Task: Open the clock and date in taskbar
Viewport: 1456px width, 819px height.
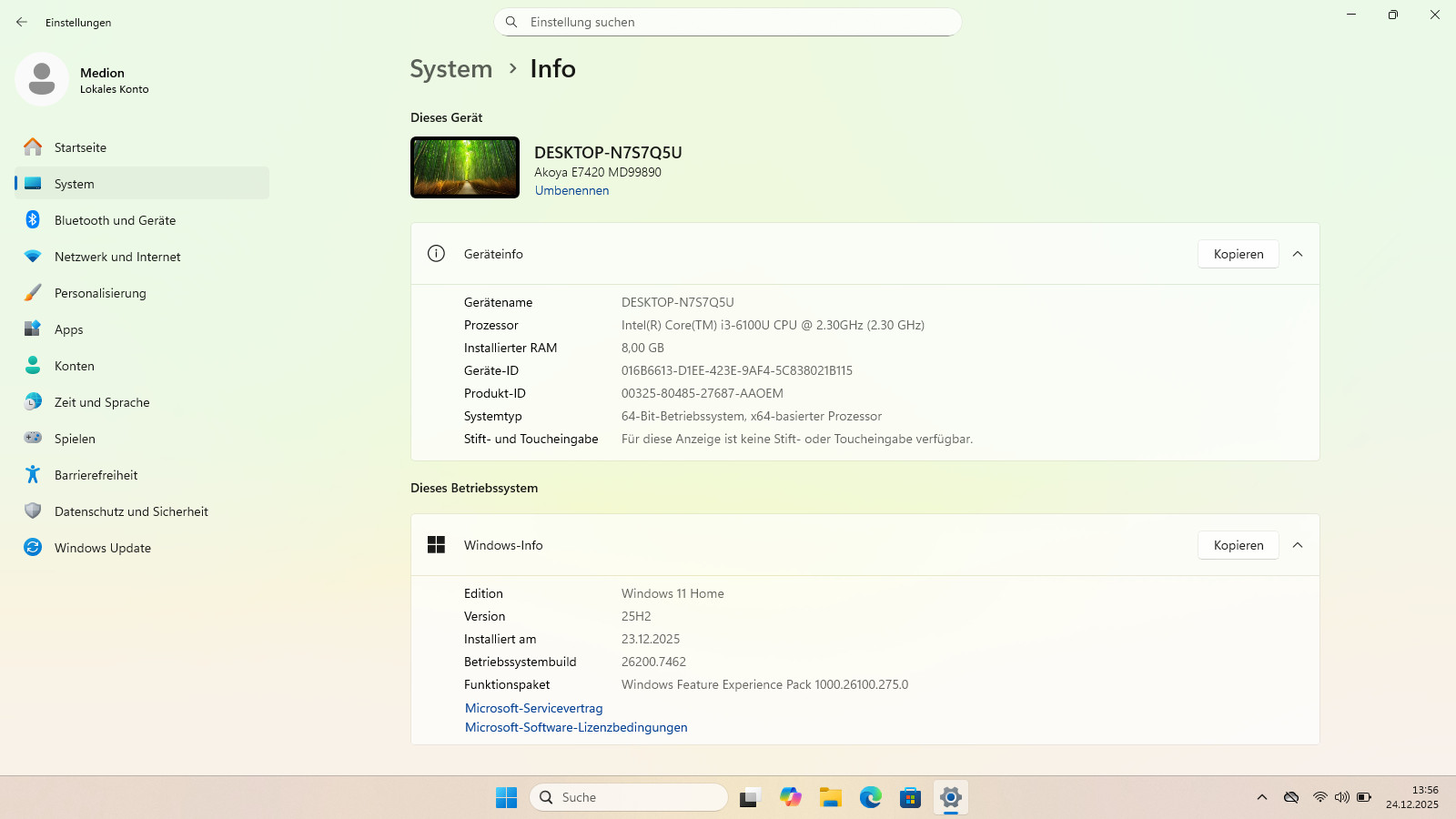Action: click(1412, 797)
